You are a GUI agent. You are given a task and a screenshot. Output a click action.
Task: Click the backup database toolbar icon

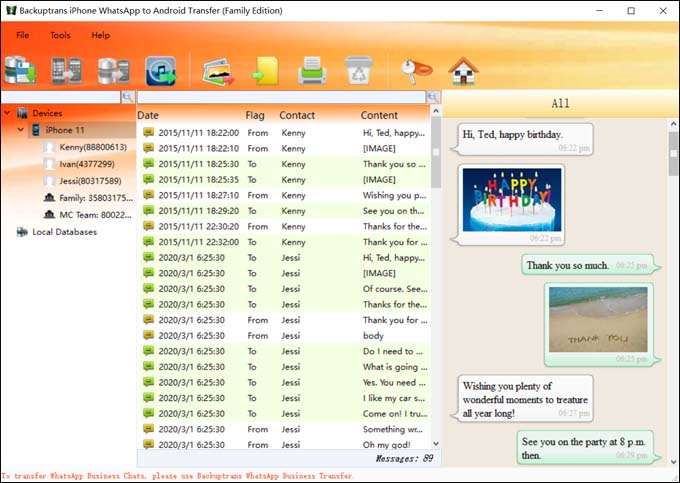20,70
